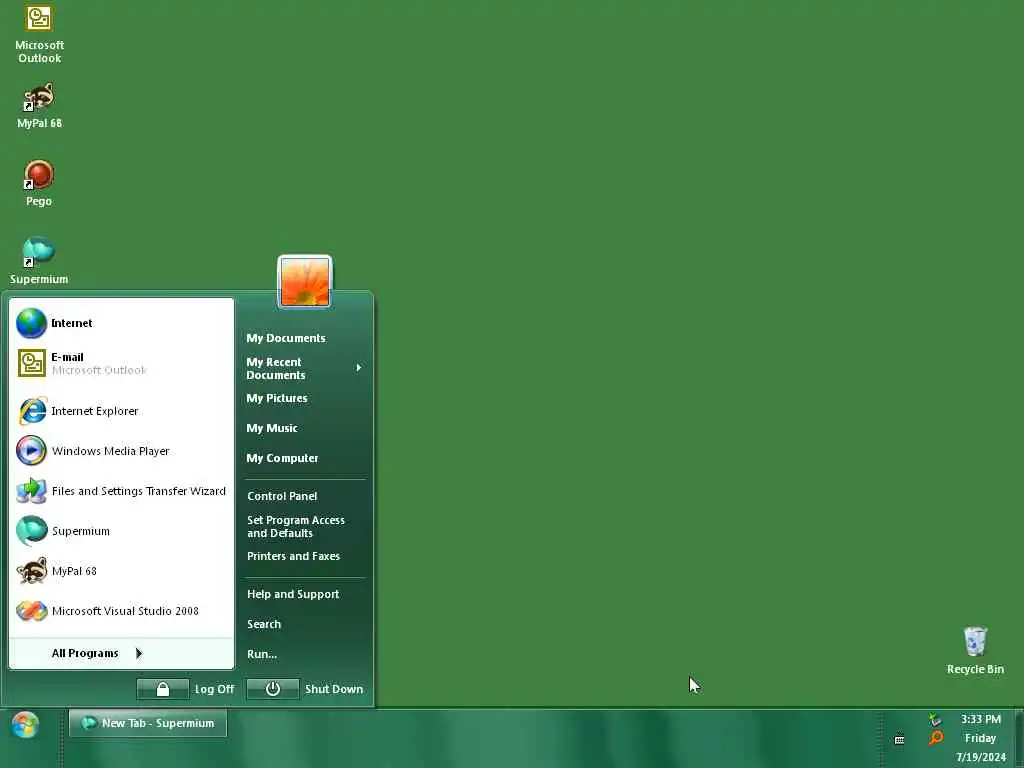Click the keyboard tray icon
The height and width of the screenshot is (768, 1024).
tap(899, 740)
